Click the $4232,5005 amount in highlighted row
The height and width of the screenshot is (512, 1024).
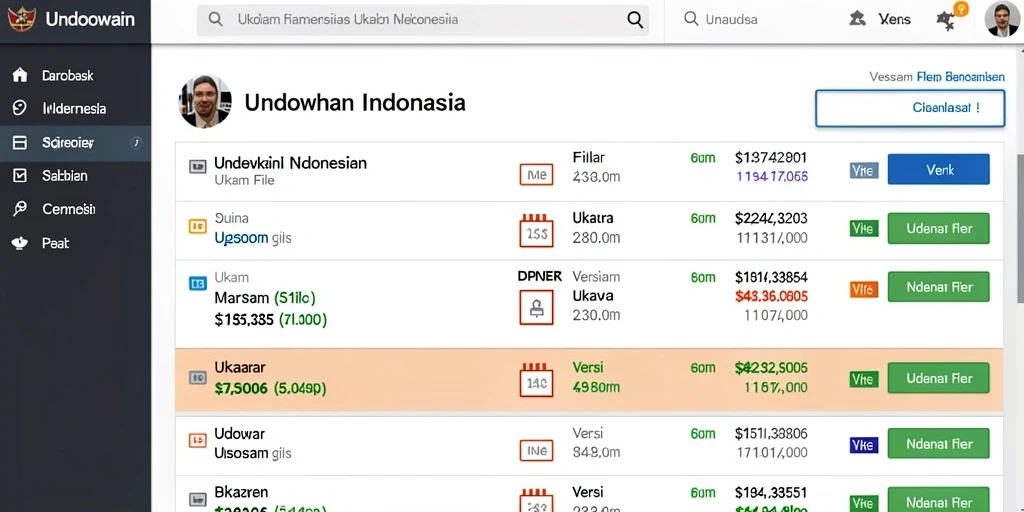tap(771, 368)
